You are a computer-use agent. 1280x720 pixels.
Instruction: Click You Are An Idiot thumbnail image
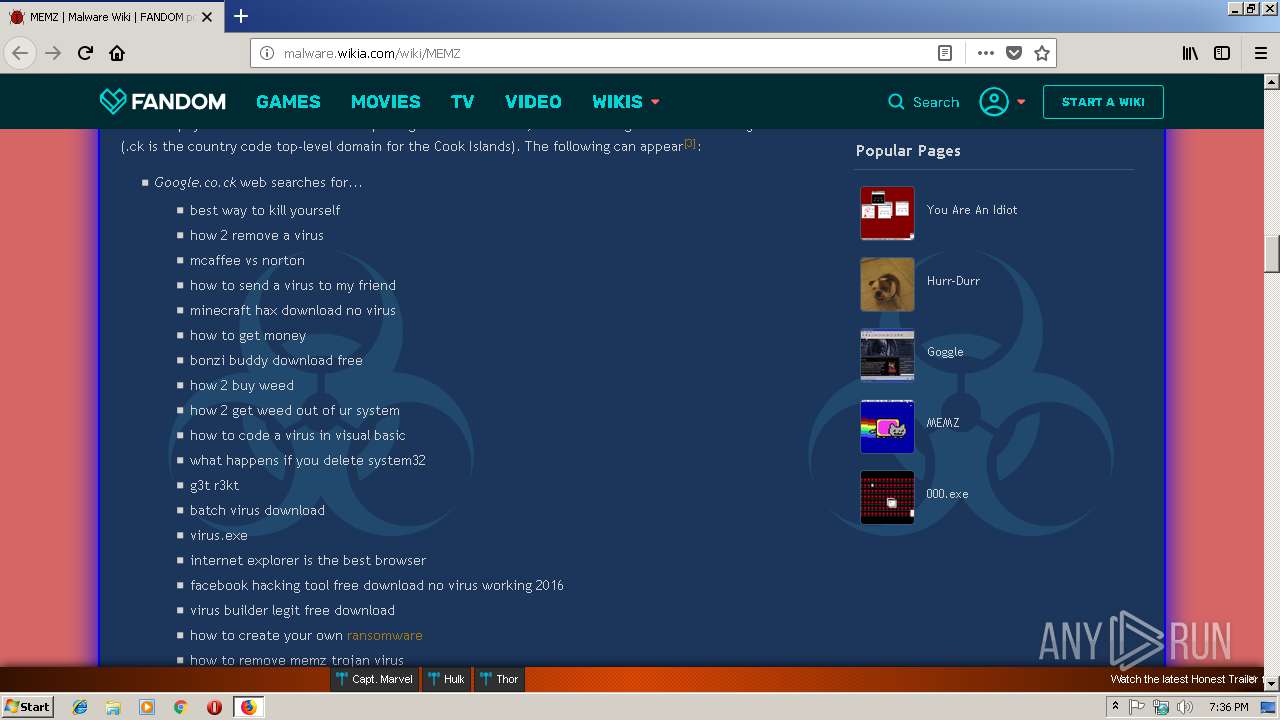[x=887, y=213]
